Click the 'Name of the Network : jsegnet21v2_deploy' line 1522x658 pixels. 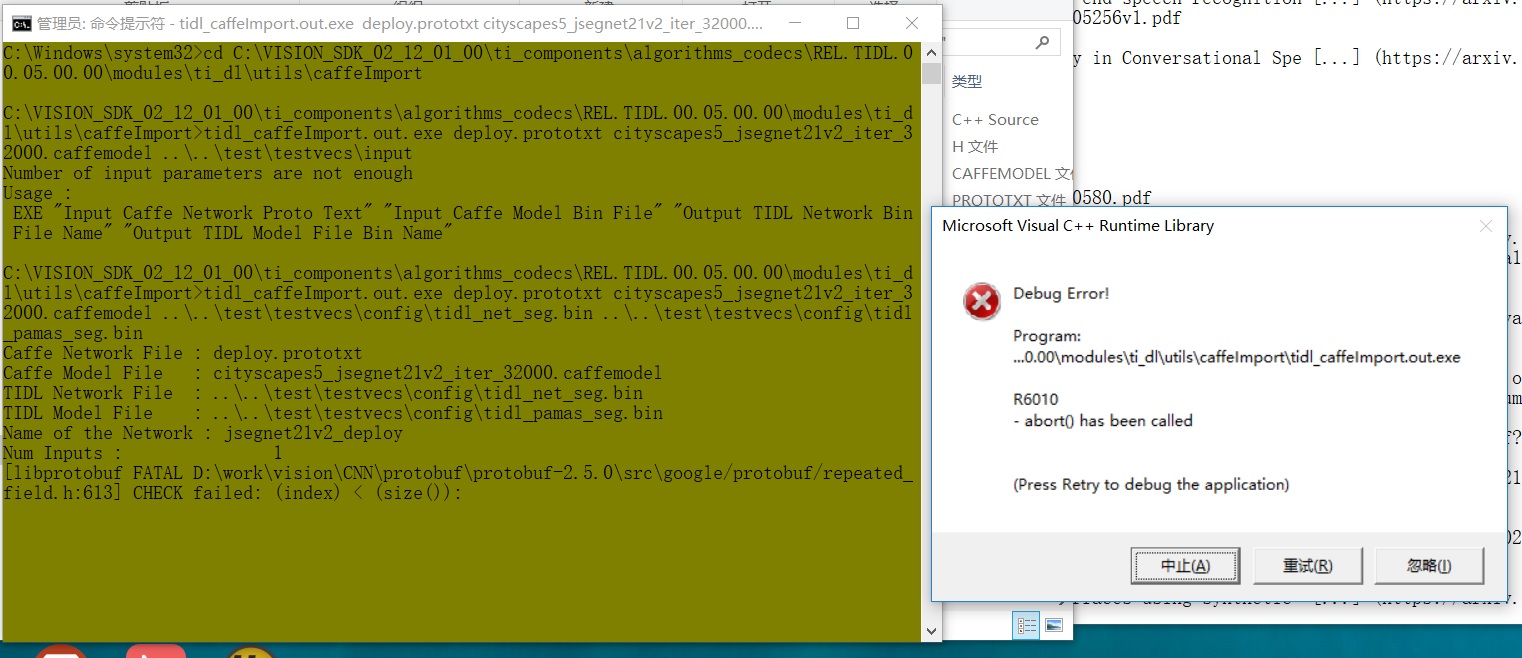pyautogui.click(x=203, y=433)
